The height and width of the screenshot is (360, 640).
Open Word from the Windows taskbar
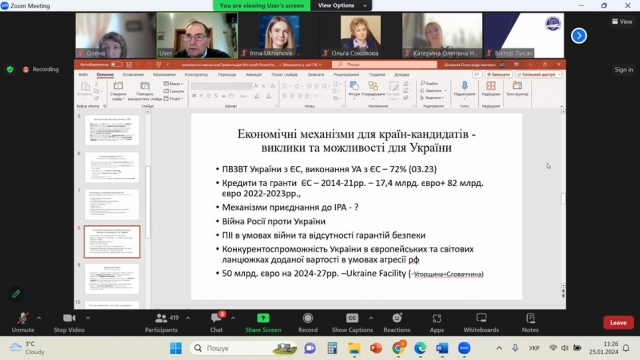(442, 348)
